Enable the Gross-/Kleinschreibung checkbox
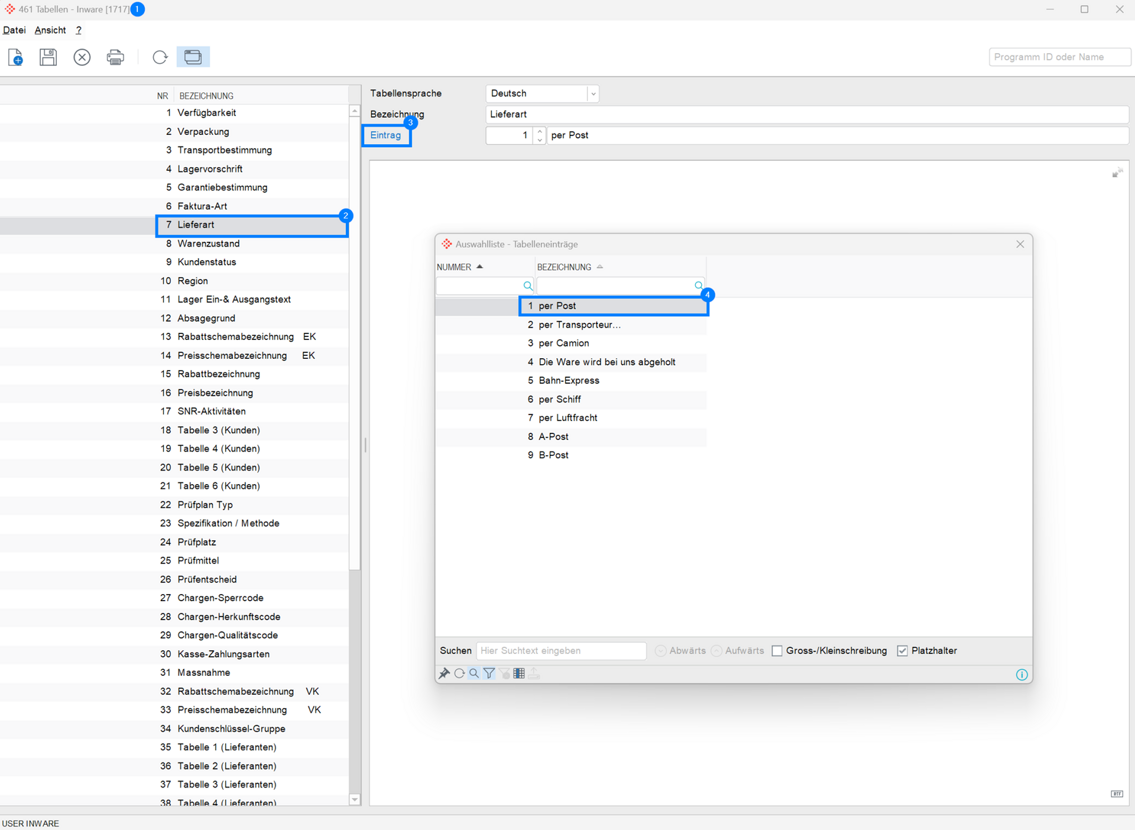Image resolution: width=1135 pixels, height=830 pixels. [777, 651]
